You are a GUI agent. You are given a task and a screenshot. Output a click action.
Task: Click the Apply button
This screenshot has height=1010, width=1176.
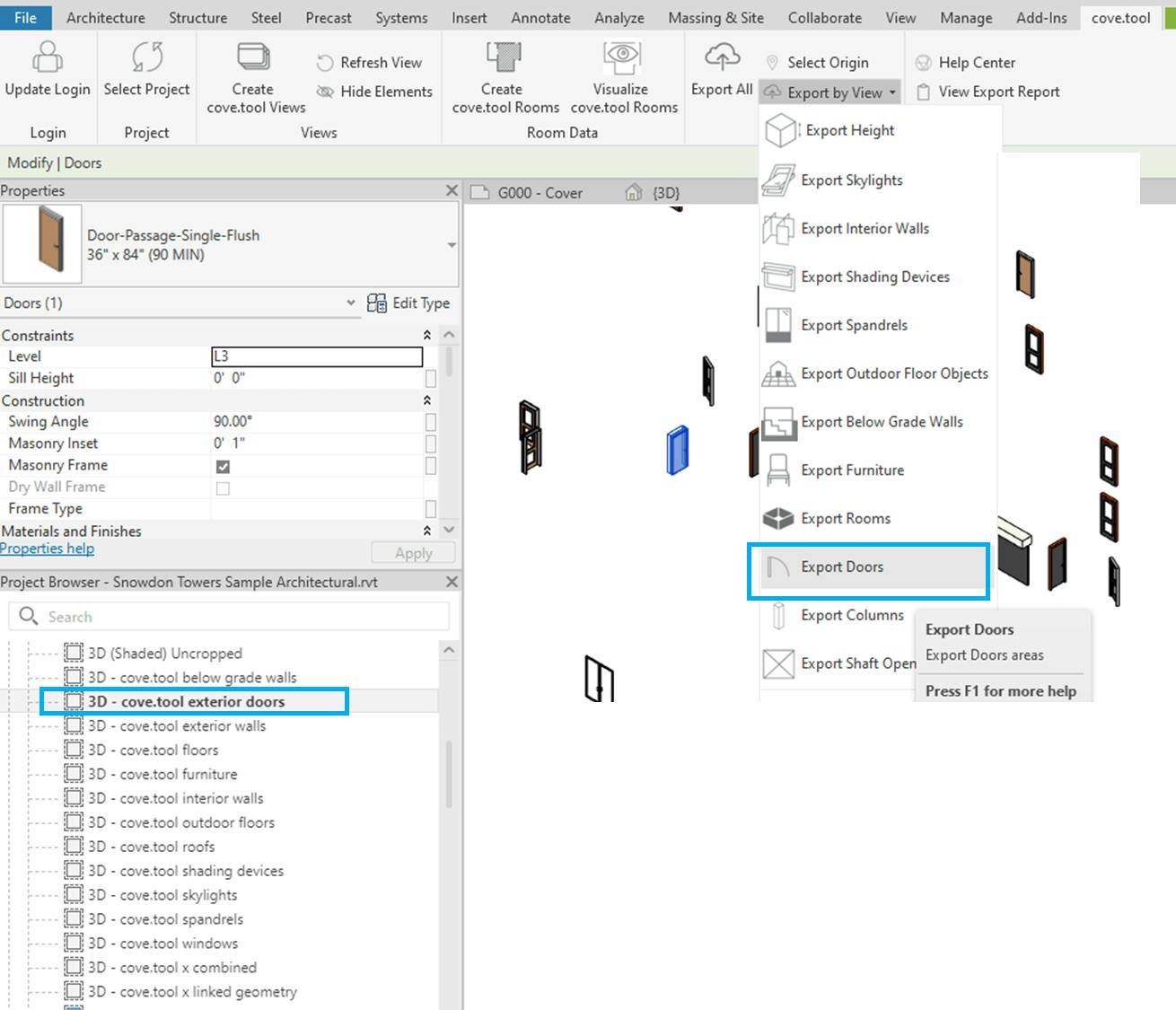click(412, 552)
